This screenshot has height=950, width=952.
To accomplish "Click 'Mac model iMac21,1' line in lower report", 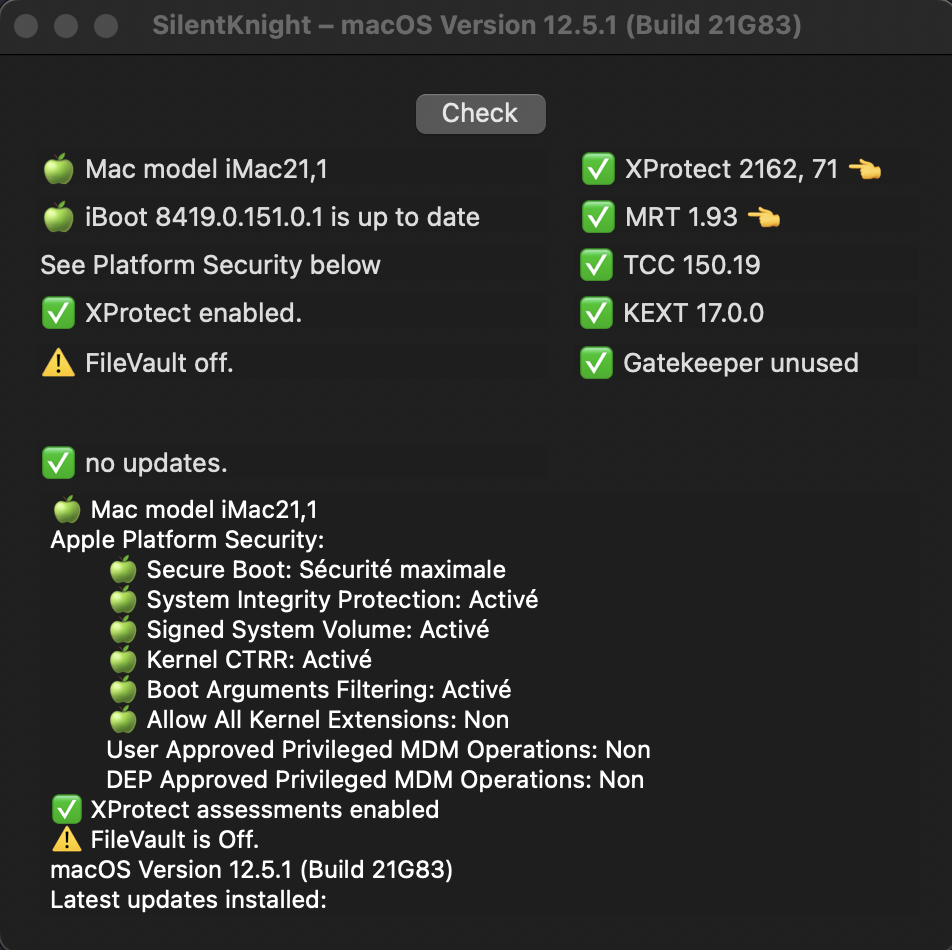I will coord(204,509).
